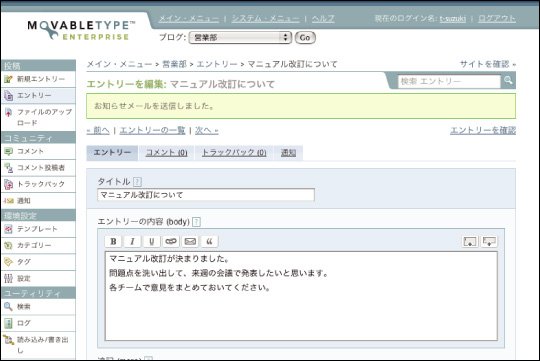Insert an email link with envelope icon

click(x=190, y=241)
